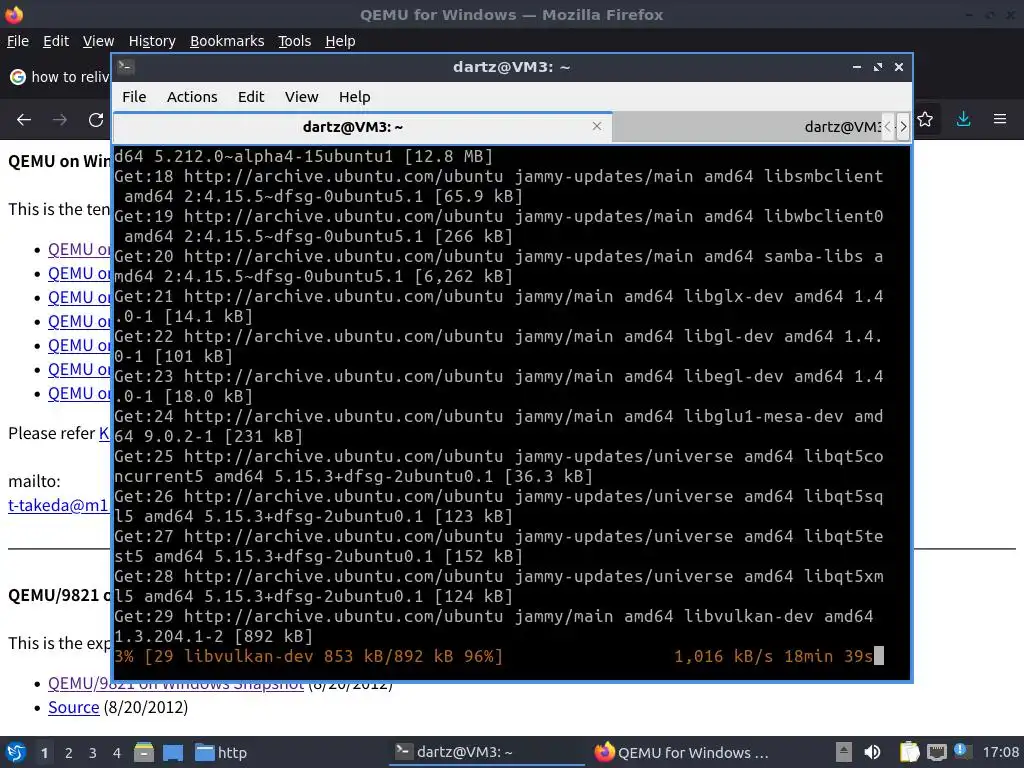
Task: Open the terminal View menu
Action: (x=301, y=97)
